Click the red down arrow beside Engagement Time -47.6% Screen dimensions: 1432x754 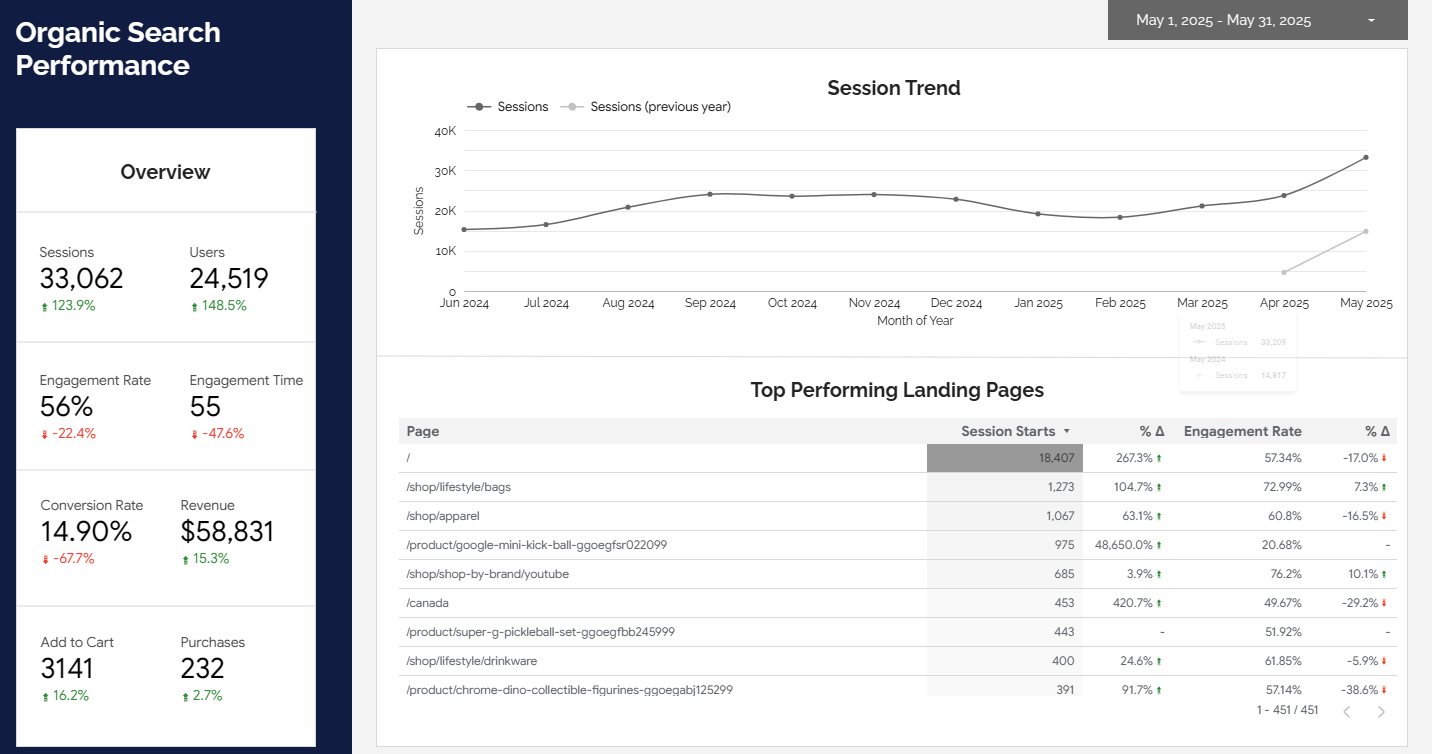(x=194, y=433)
